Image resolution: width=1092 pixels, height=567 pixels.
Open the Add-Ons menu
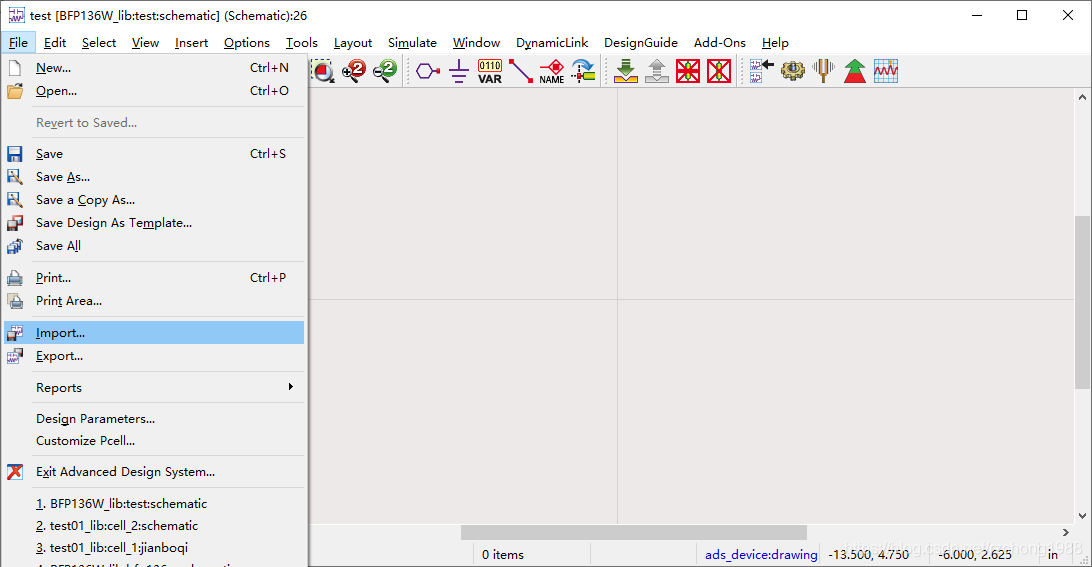tap(719, 43)
